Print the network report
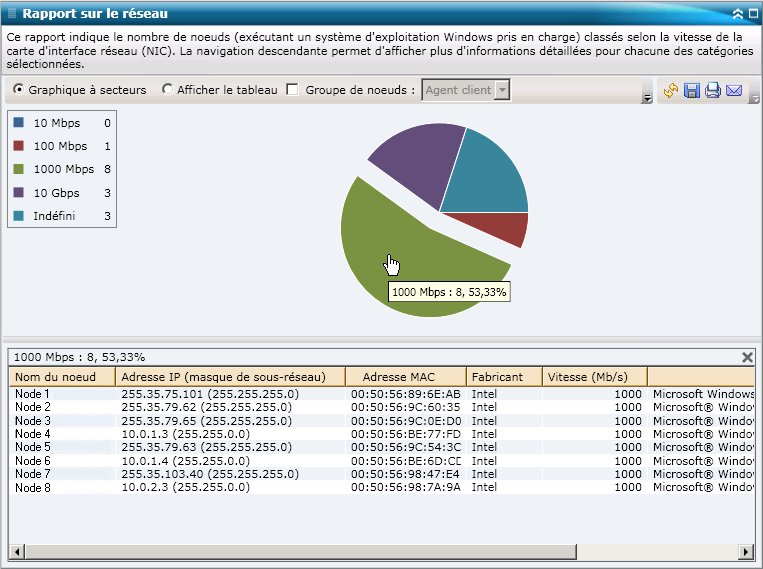 (713, 91)
